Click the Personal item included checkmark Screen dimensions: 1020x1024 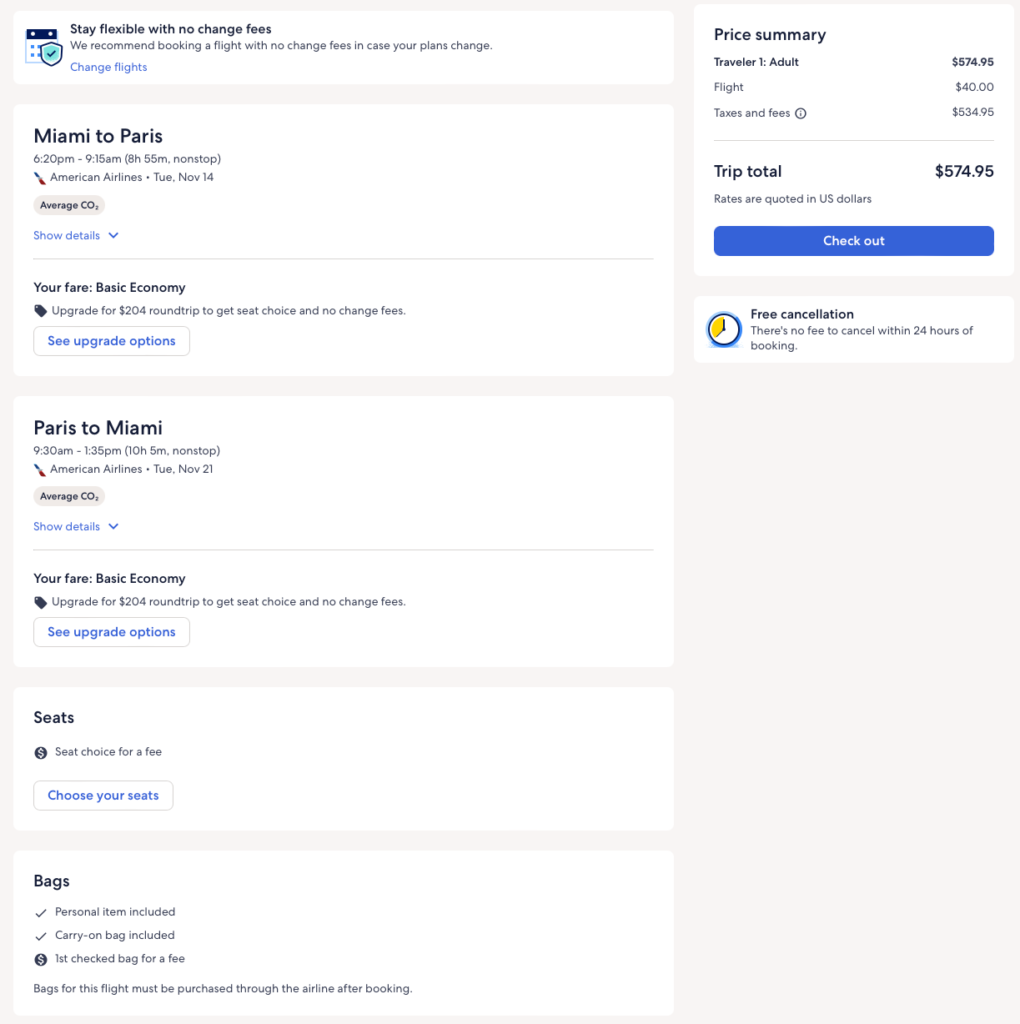pyautogui.click(x=41, y=912)
